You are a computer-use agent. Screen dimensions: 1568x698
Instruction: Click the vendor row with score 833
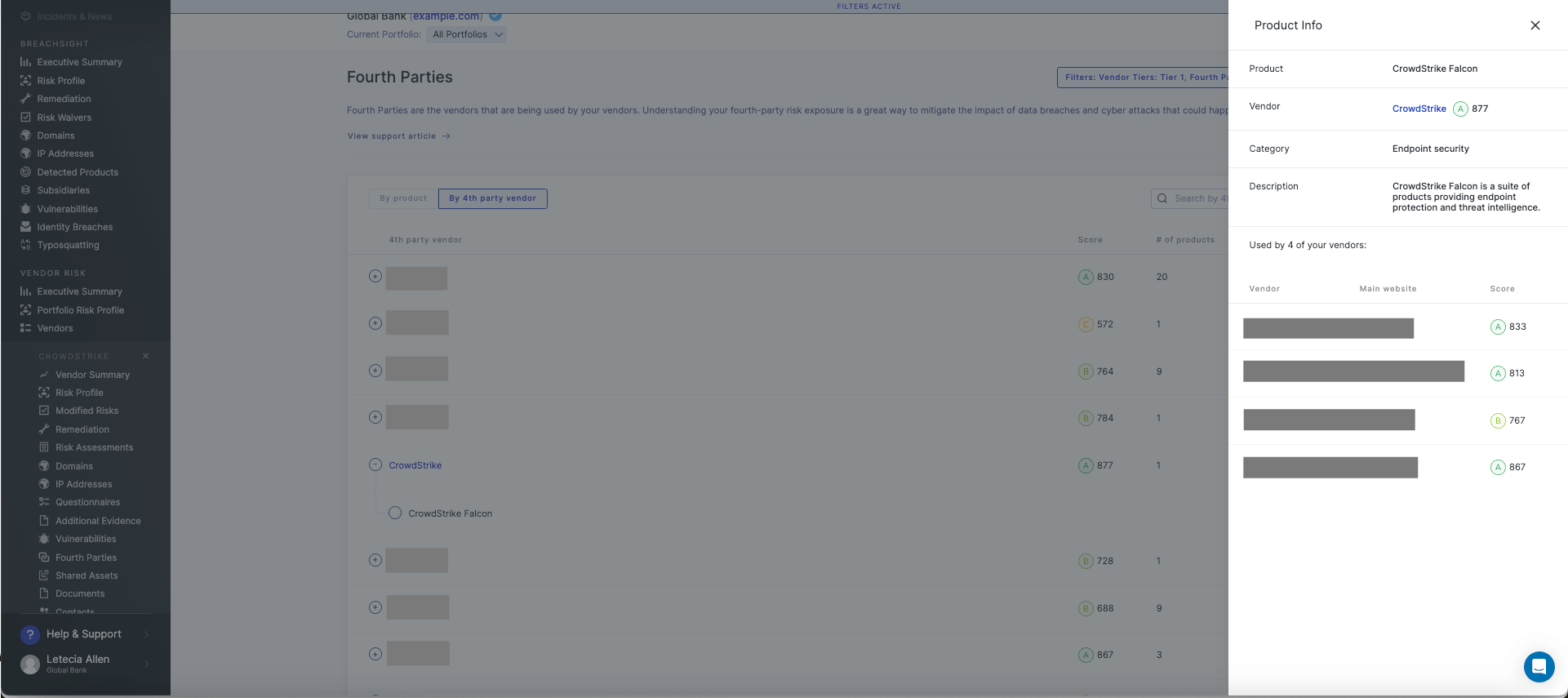[1397, 327]
